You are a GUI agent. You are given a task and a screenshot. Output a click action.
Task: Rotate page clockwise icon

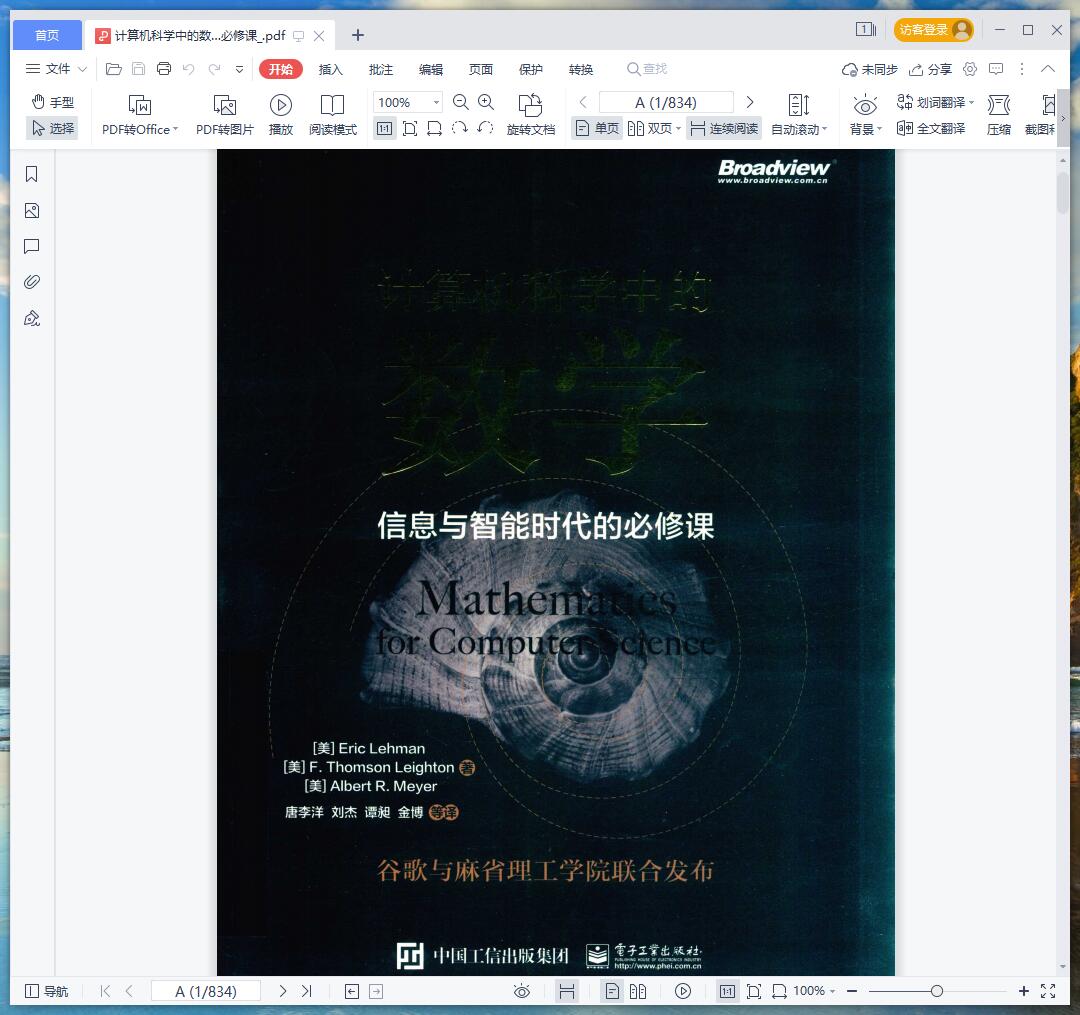tap(460, 129)
